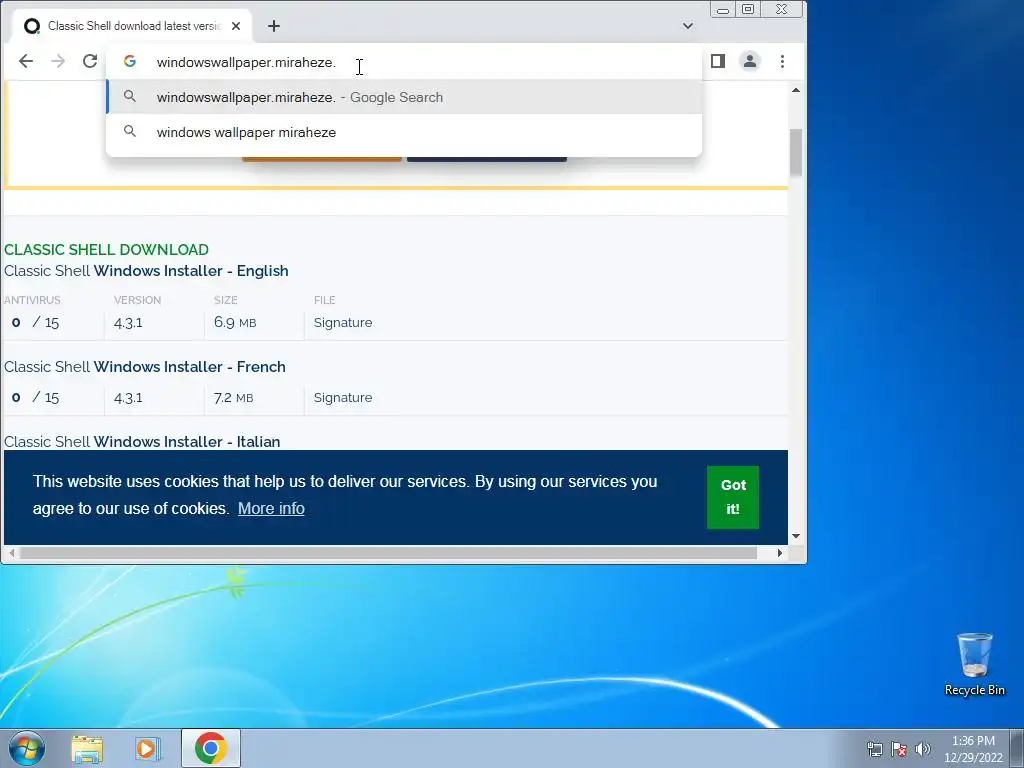Screen dimensions: 1024x768
Task: Open Action Center flag tray icon
Action: [x=899, y=749]
